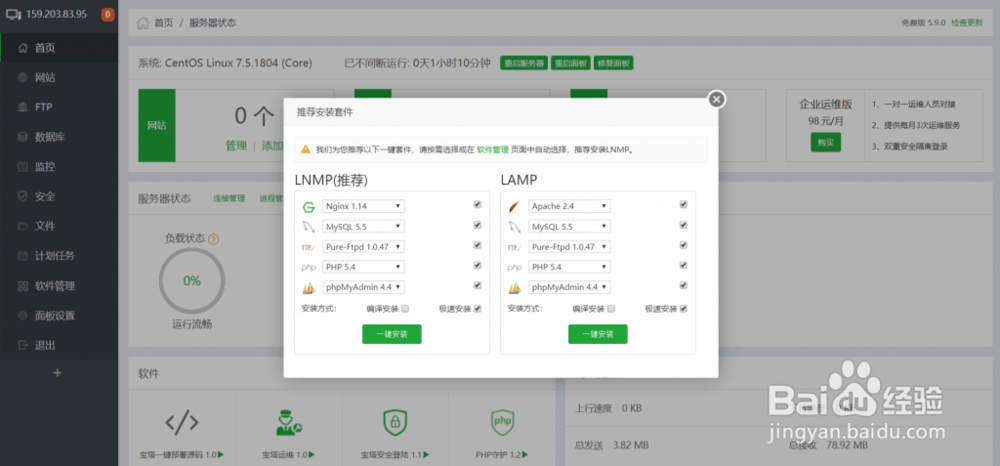Click the php icon in LNMP list
Image resolution: width=1000 pixels, height=466 pixels.
[x=309, y=268]
